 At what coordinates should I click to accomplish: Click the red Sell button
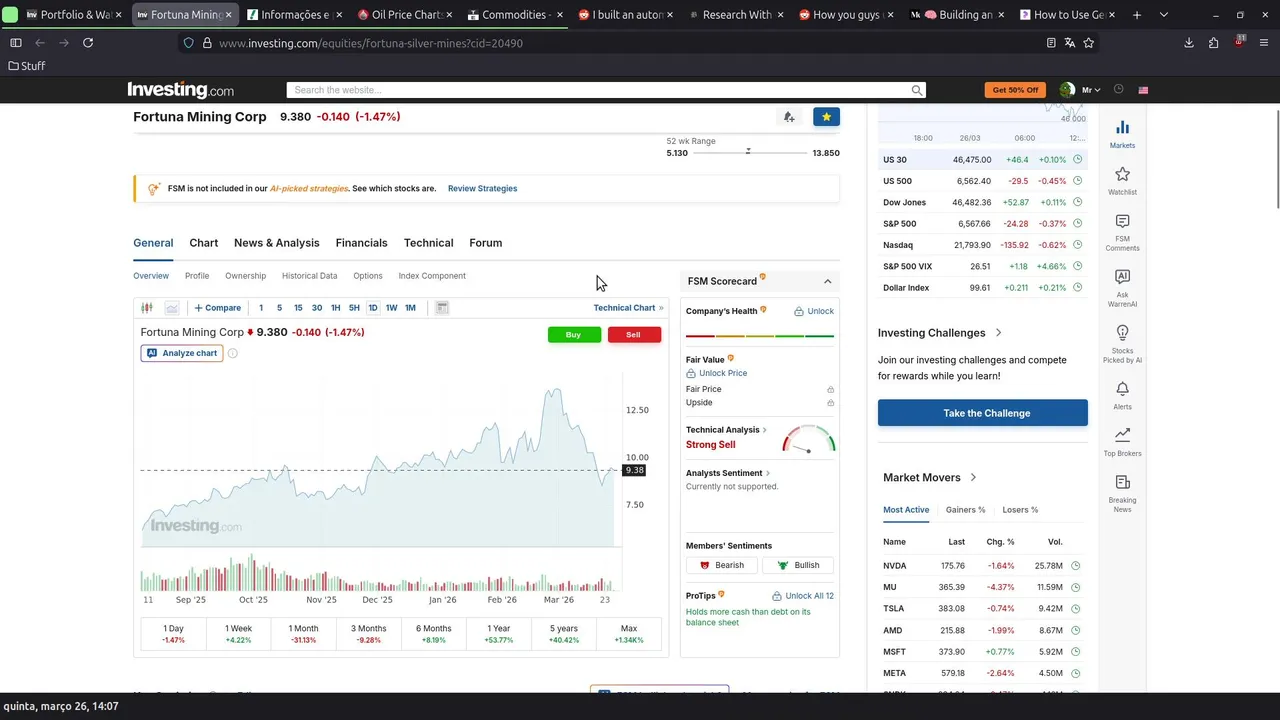634,335
